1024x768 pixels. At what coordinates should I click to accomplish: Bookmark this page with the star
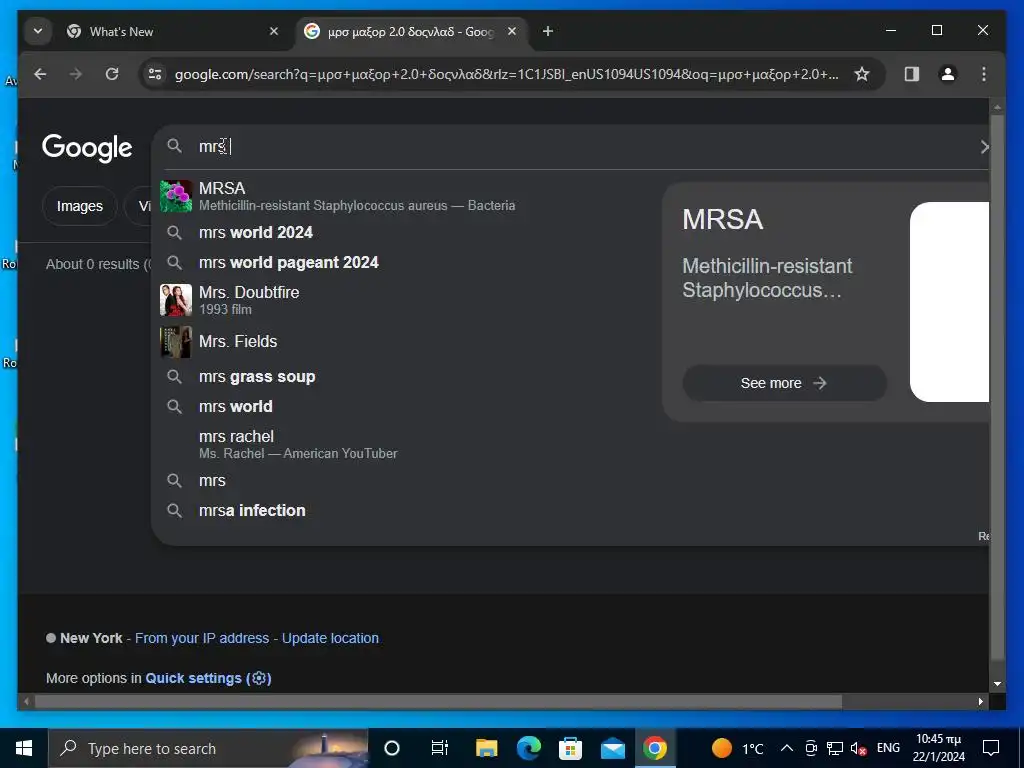862,74
